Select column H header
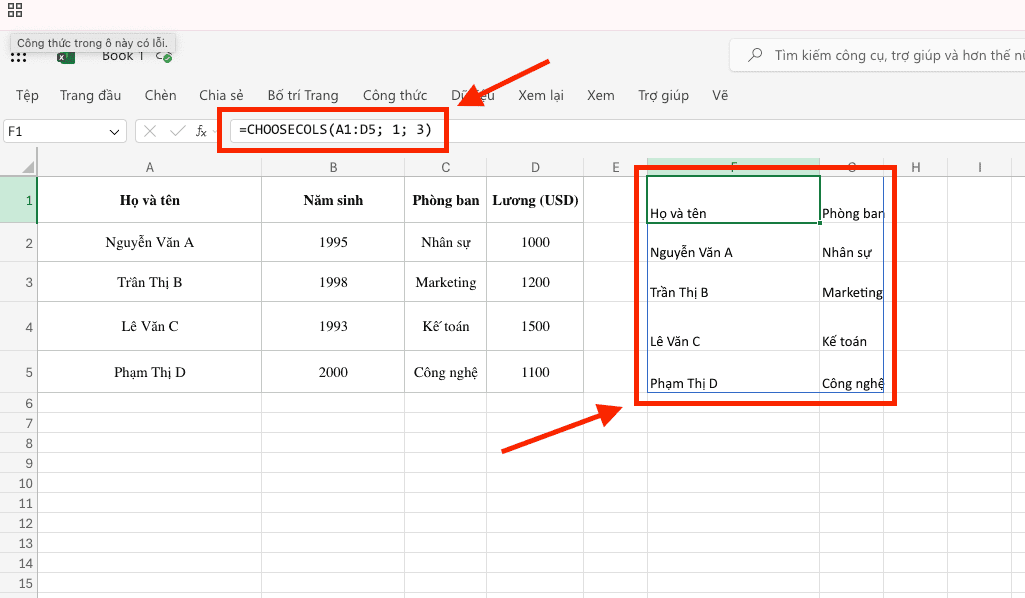Image resolution: width=1025 pixels, height=598 pixels. (915, 167)
